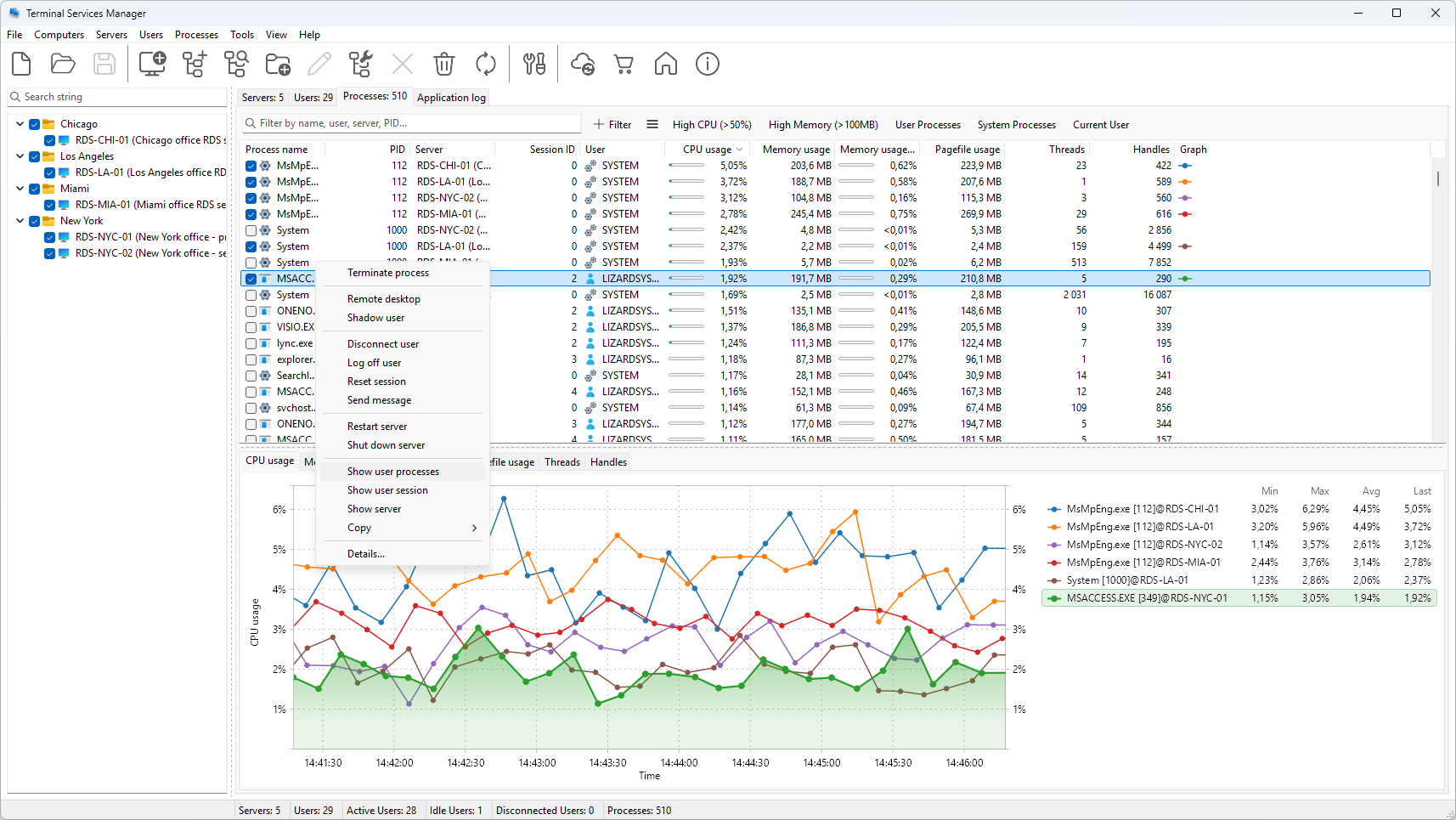The width and height of the screenshot is (1456, 820).
Task: Toggle RDS-MIA-01 server checkbox
Action: [50, 205]
